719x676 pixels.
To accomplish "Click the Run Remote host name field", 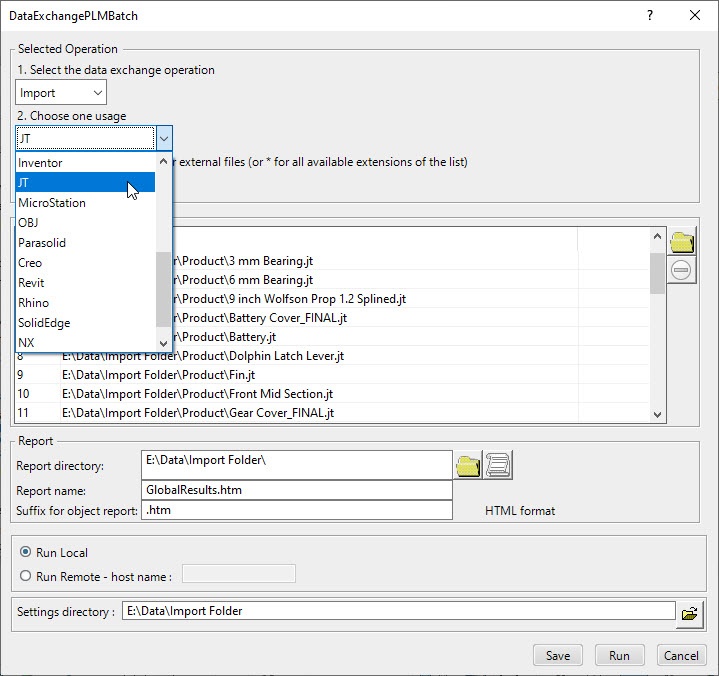I will [x=238, y=574].
